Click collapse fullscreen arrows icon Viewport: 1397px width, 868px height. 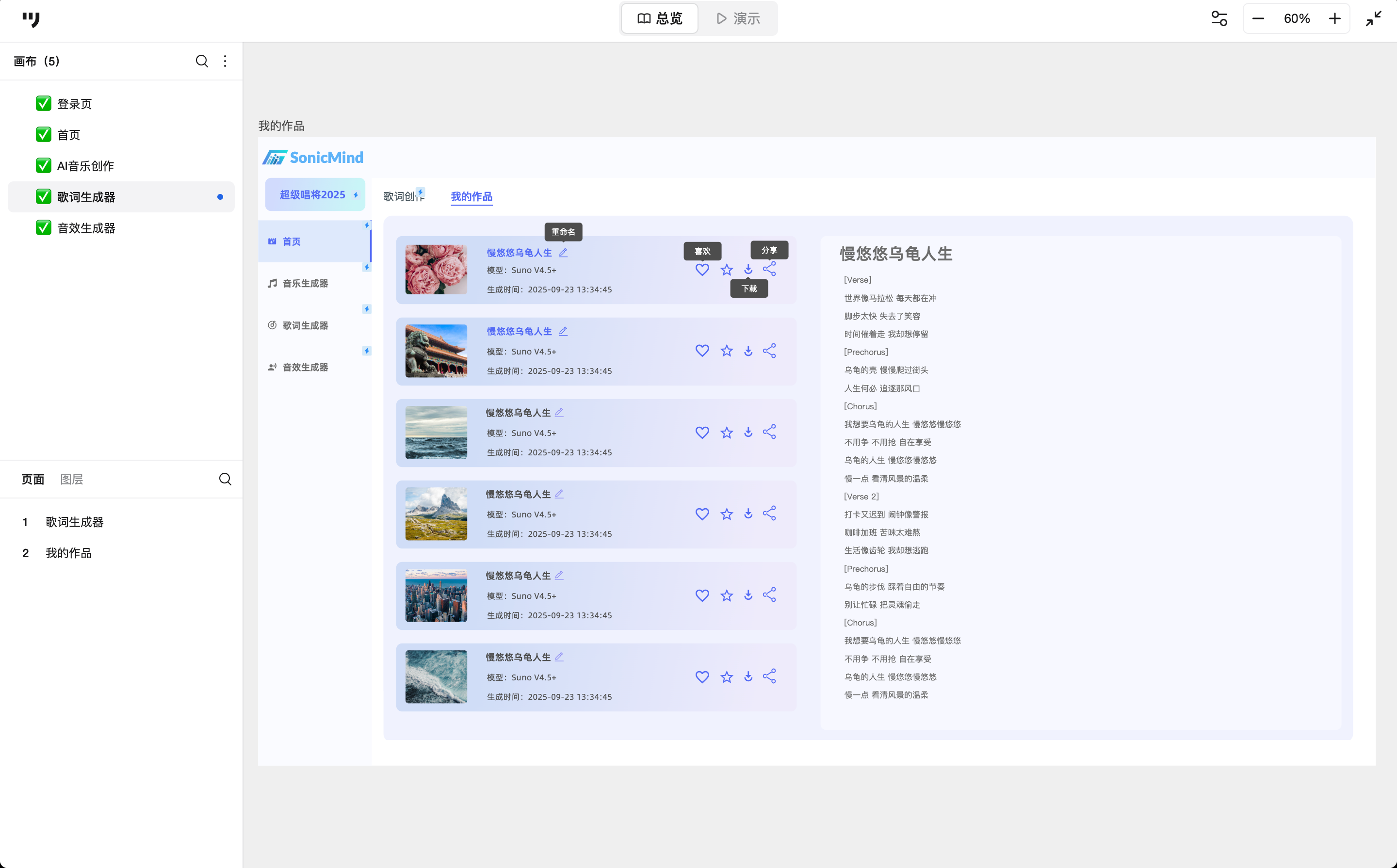click(x=1373, y=19)
